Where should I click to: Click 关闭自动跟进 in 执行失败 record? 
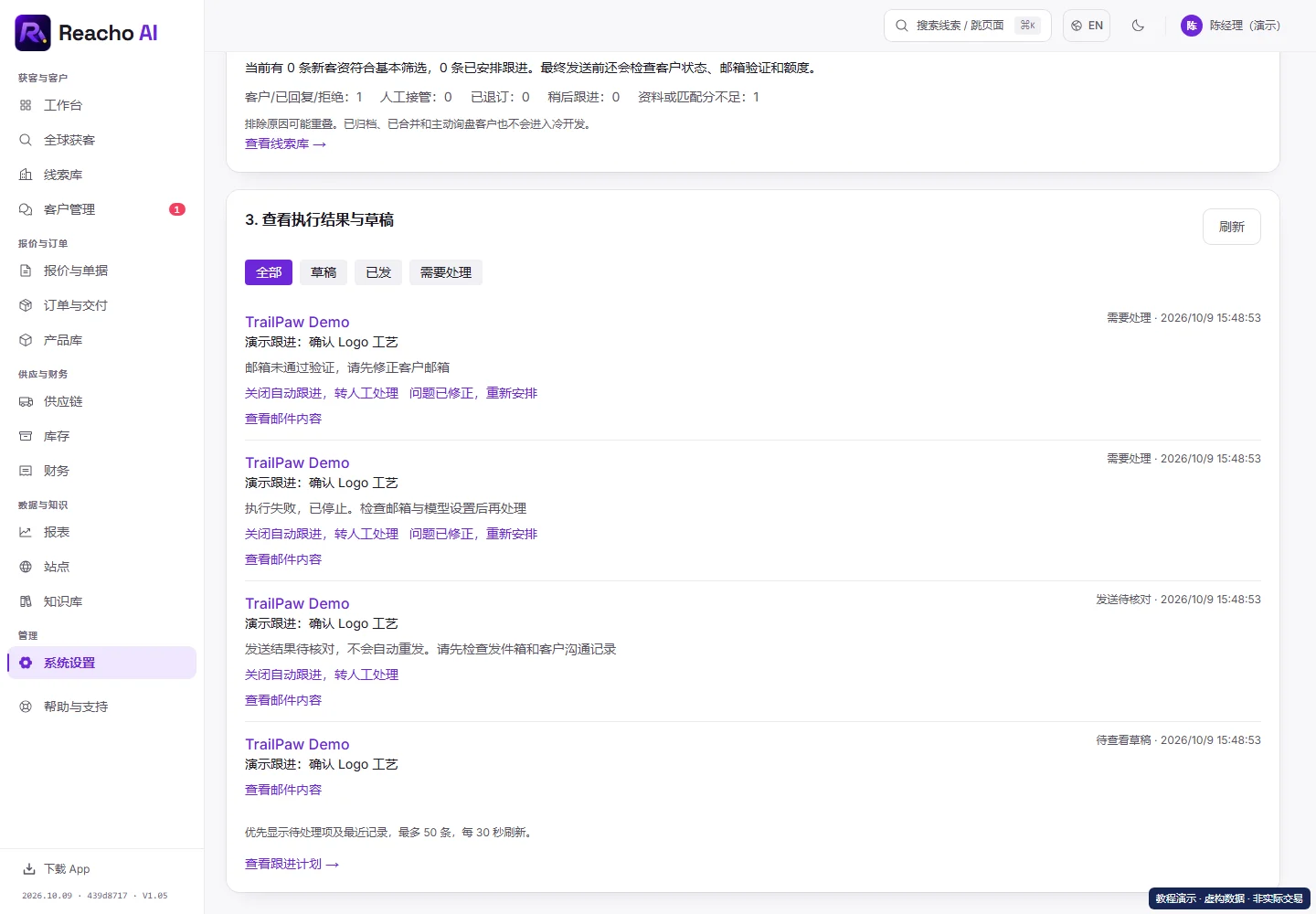click(322, 534)
